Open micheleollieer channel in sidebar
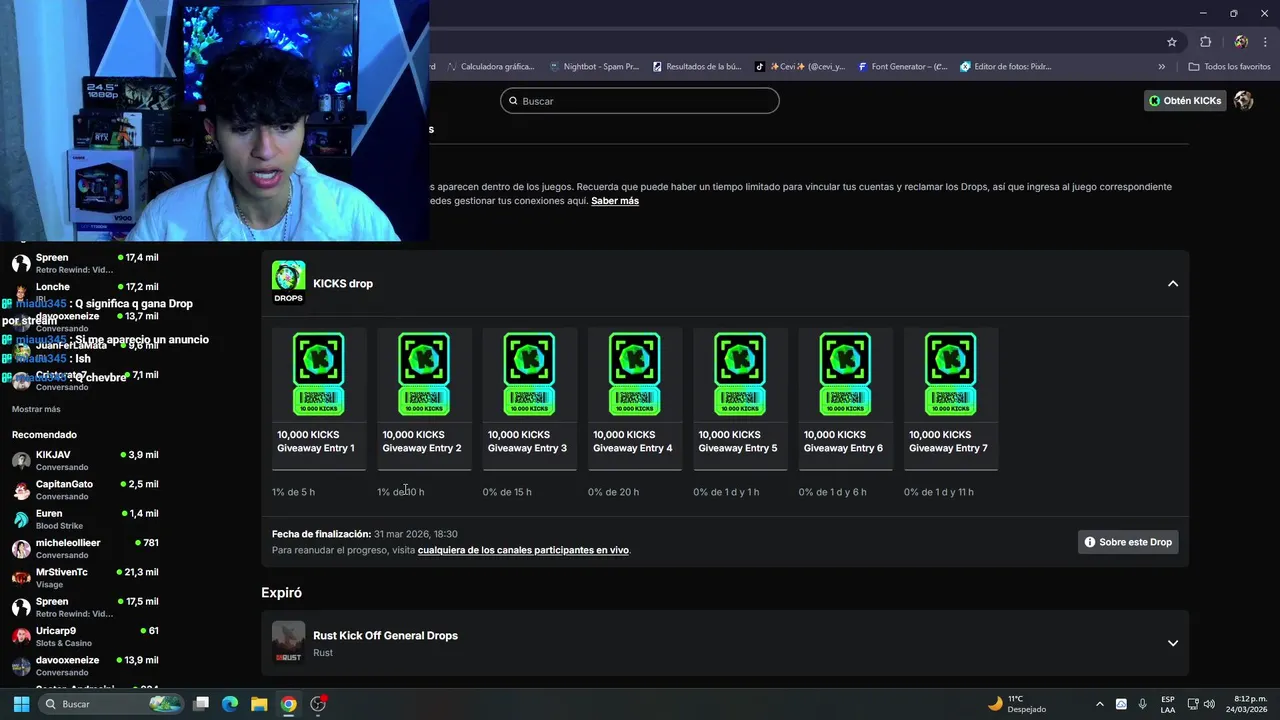This screenshot has height=720, width=1280. [x=85, y=549]
